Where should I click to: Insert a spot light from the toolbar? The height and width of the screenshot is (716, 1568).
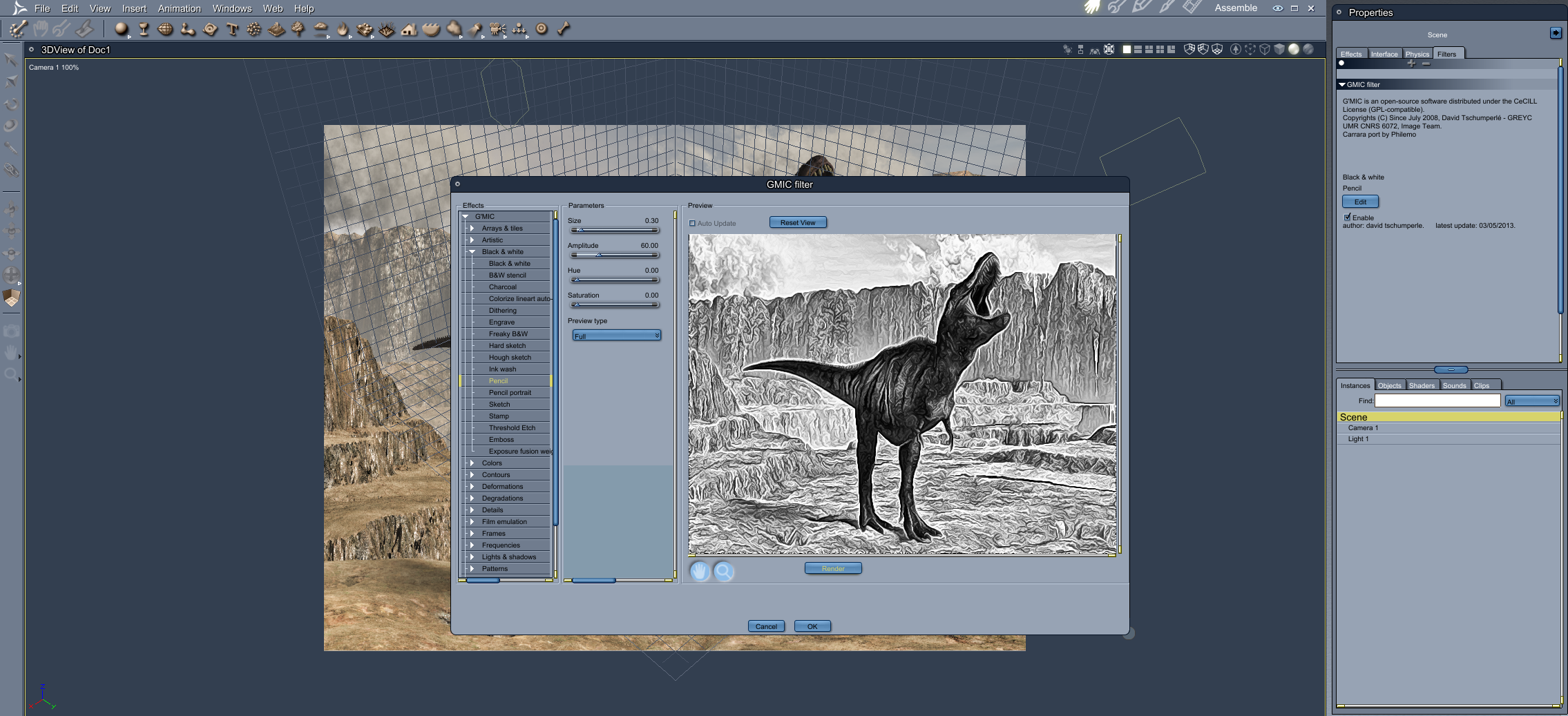click(475, 29)
